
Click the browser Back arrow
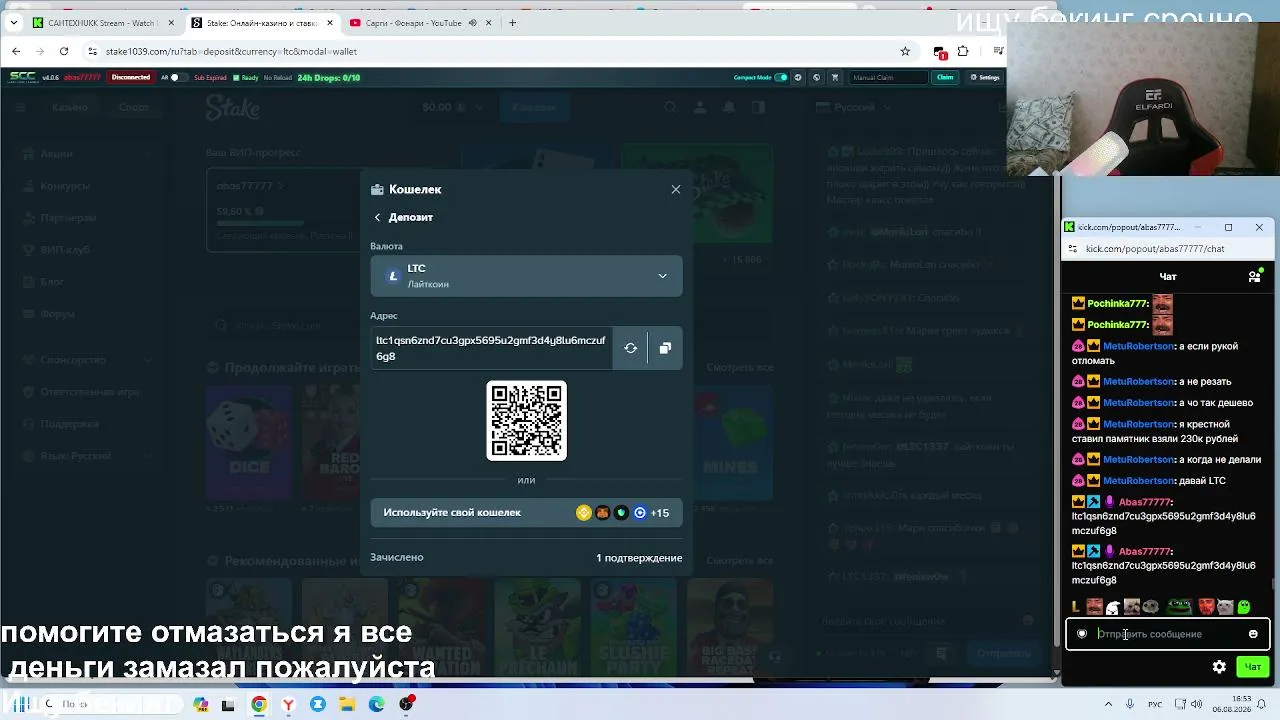click(16, 51)
